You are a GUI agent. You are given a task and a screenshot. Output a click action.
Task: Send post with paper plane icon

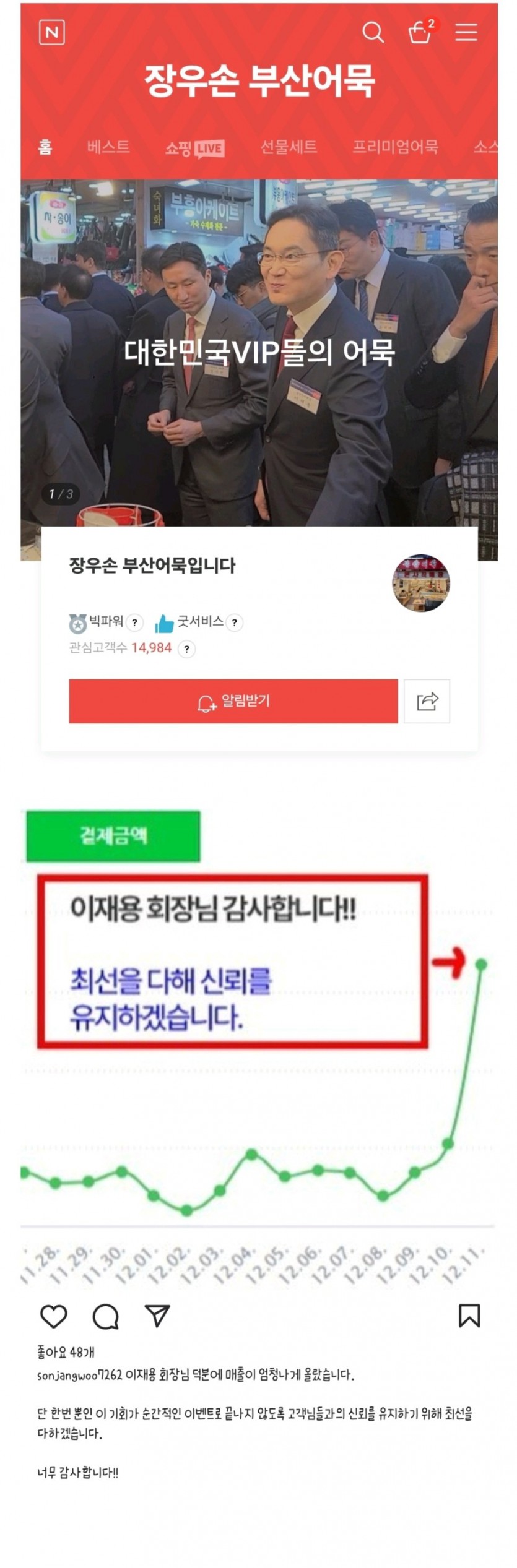pos(157,1316)
